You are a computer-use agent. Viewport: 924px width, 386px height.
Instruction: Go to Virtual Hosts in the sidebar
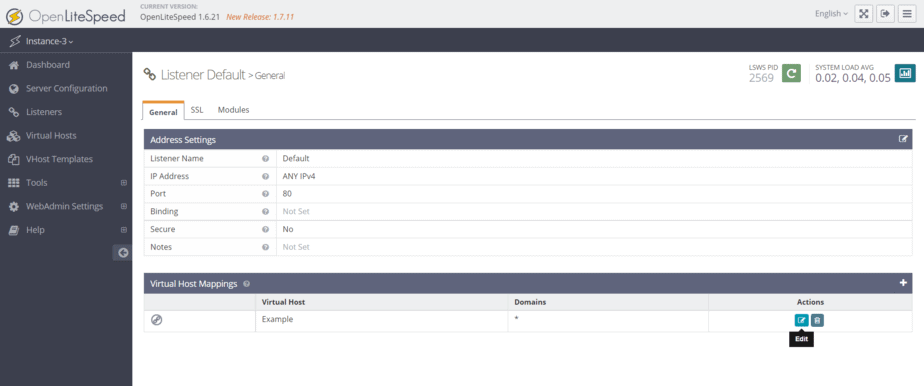pos(51,136)
